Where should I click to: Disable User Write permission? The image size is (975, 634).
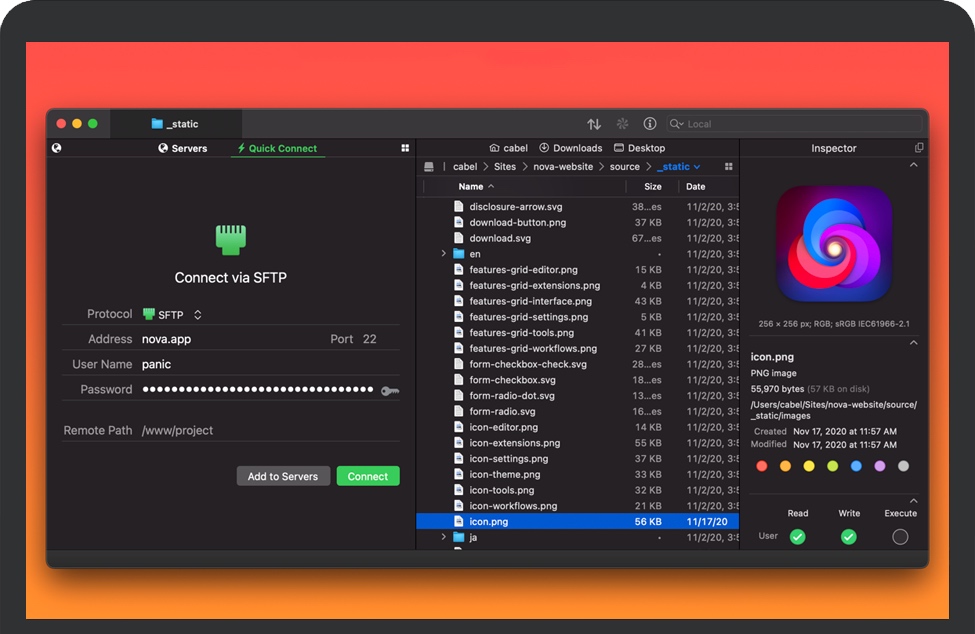click(x=848, y=537)
